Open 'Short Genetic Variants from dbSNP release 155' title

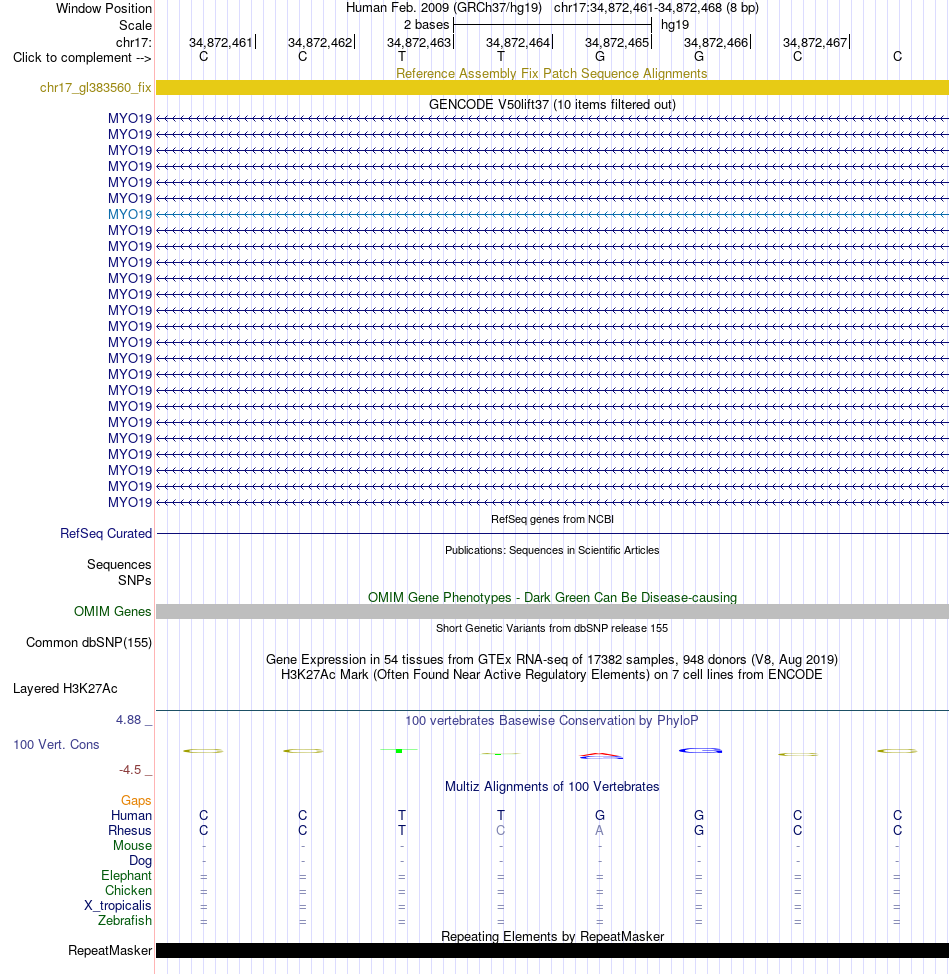point(552,629)
